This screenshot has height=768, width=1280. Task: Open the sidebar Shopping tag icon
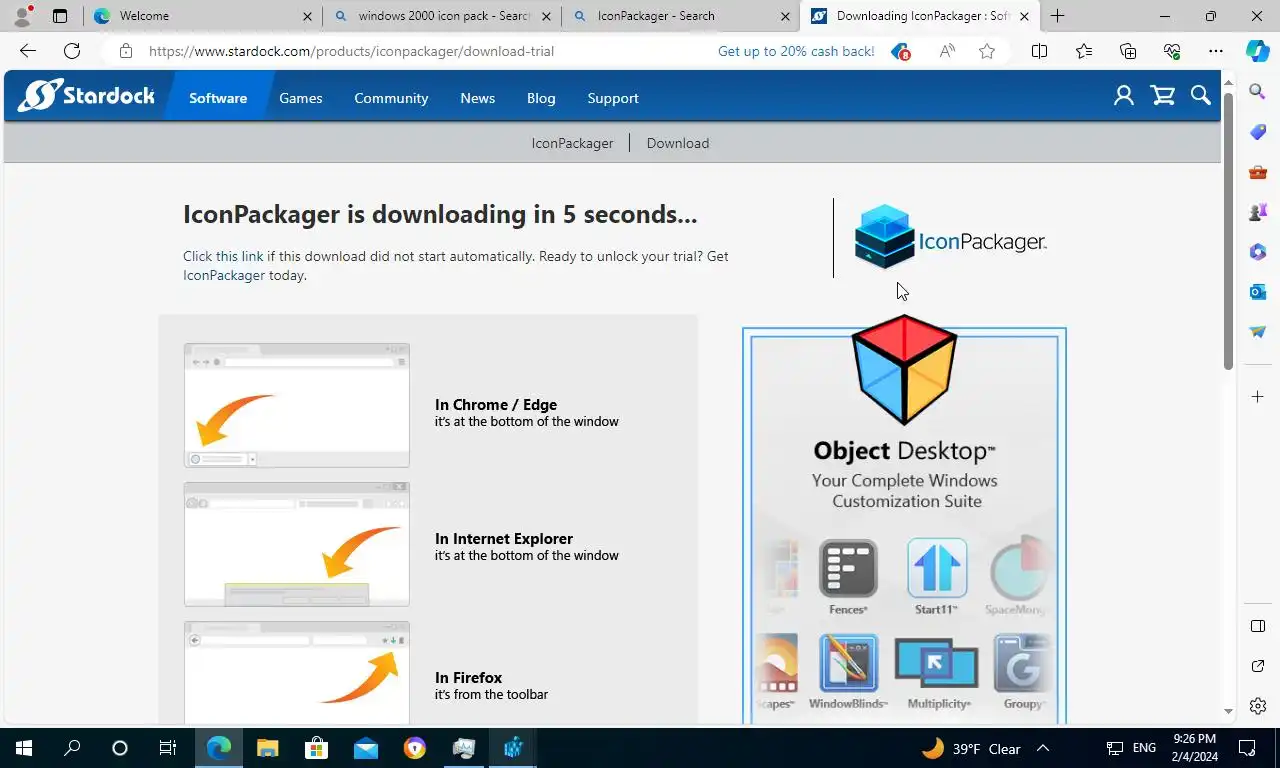tap(1258, 132)
